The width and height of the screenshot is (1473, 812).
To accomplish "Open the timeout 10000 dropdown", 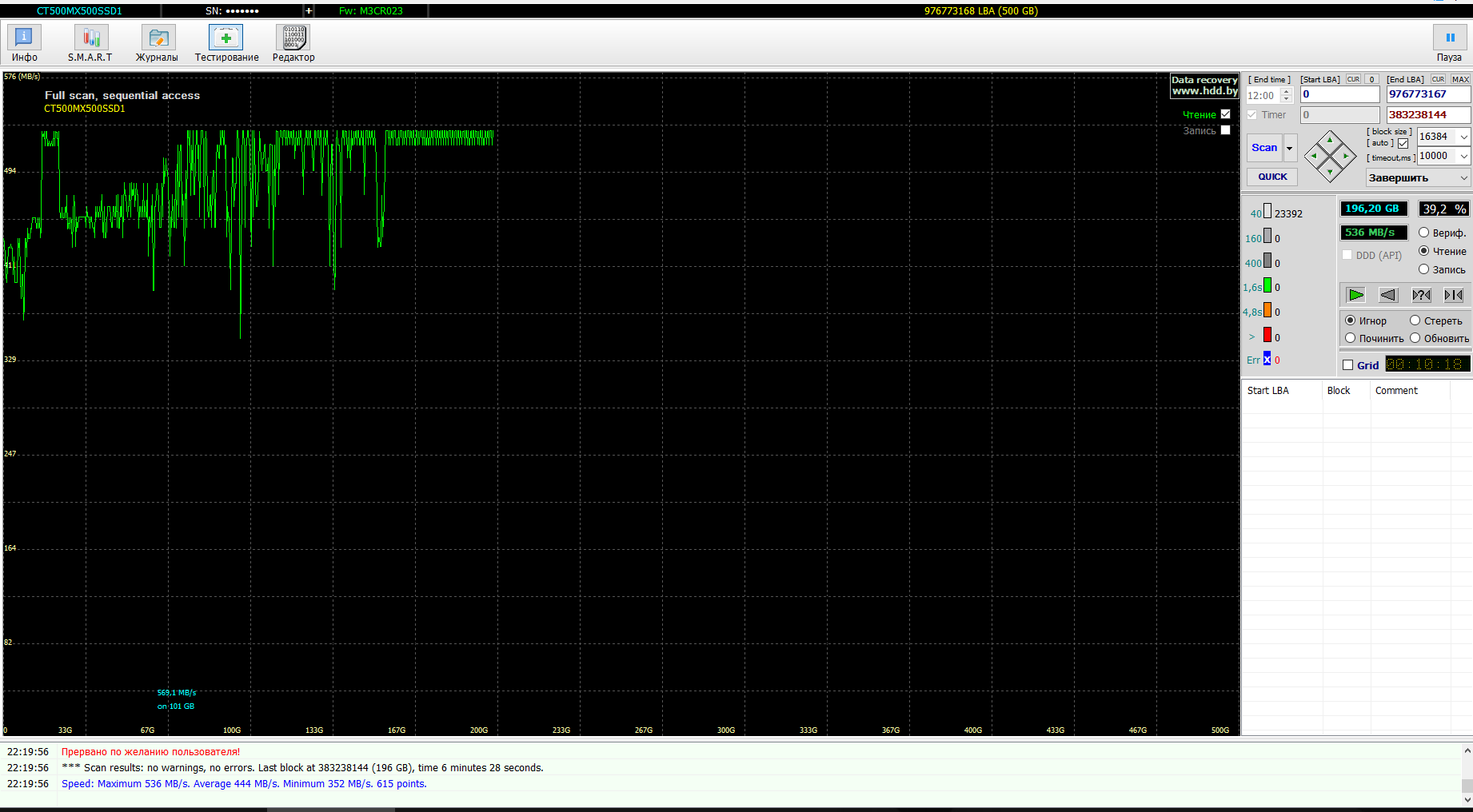I will click(x=1463, y=156).
